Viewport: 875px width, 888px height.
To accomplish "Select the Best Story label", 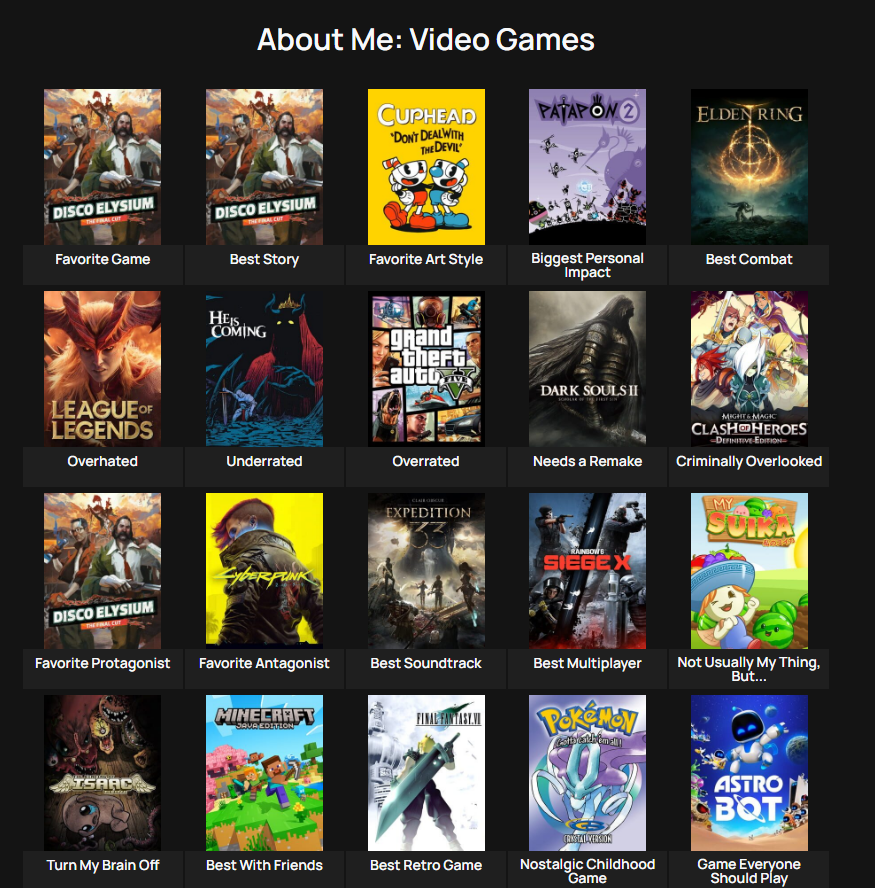I will click(264, 259).
